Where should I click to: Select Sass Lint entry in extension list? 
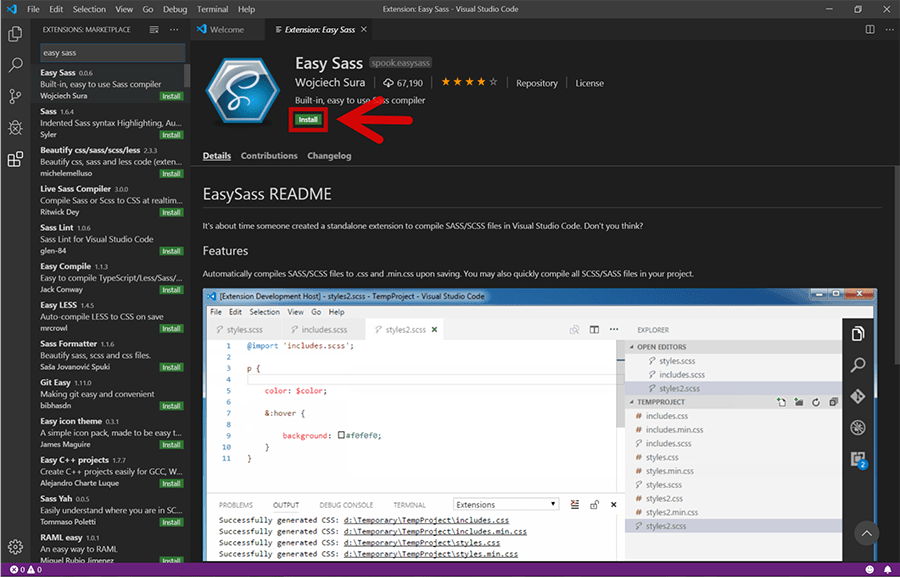109,239
